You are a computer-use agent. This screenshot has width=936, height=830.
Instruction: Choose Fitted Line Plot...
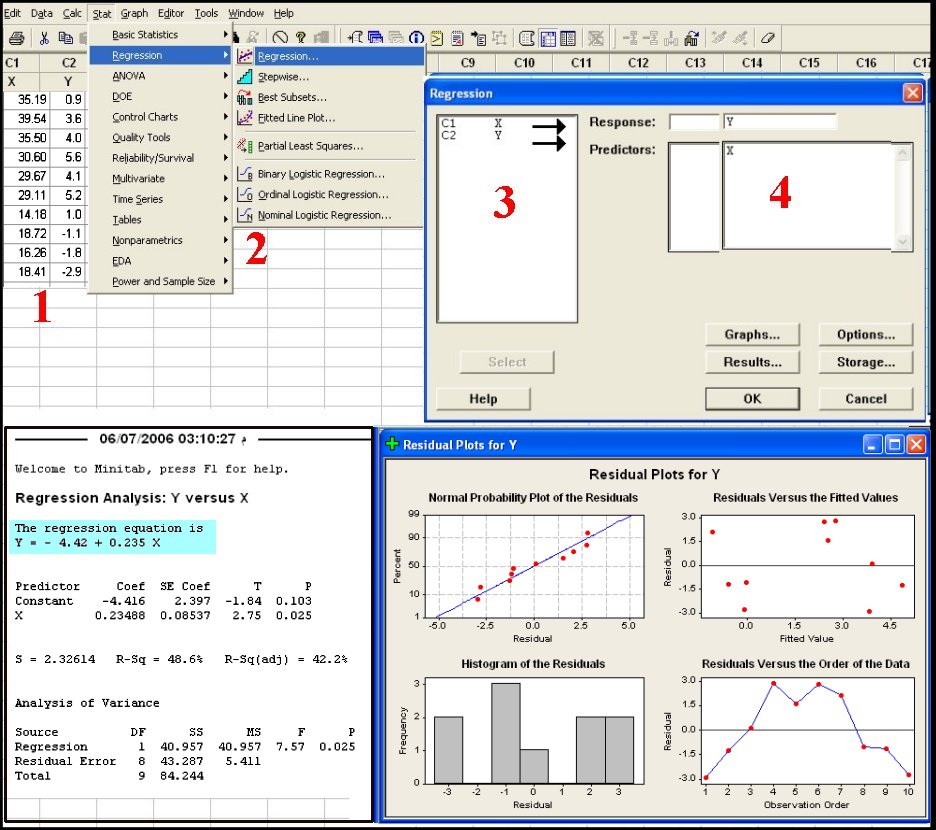coord(330,118)
